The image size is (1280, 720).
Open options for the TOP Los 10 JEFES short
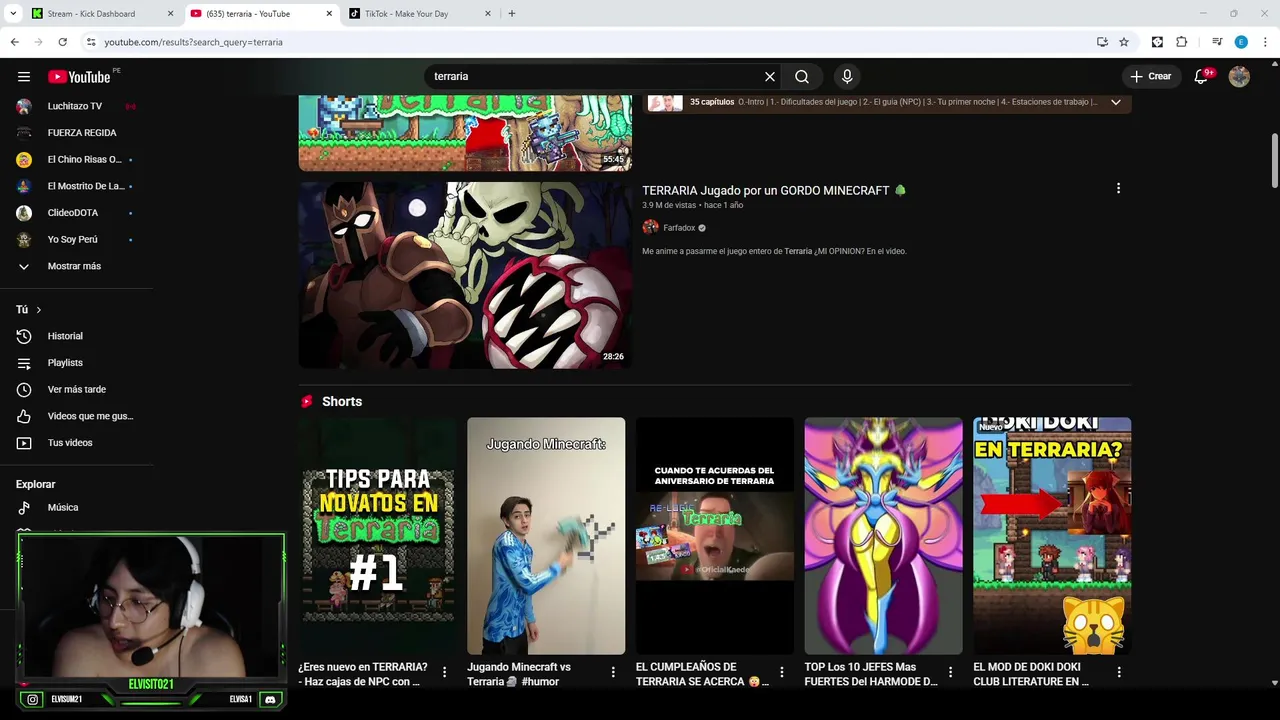coord(950,672)
